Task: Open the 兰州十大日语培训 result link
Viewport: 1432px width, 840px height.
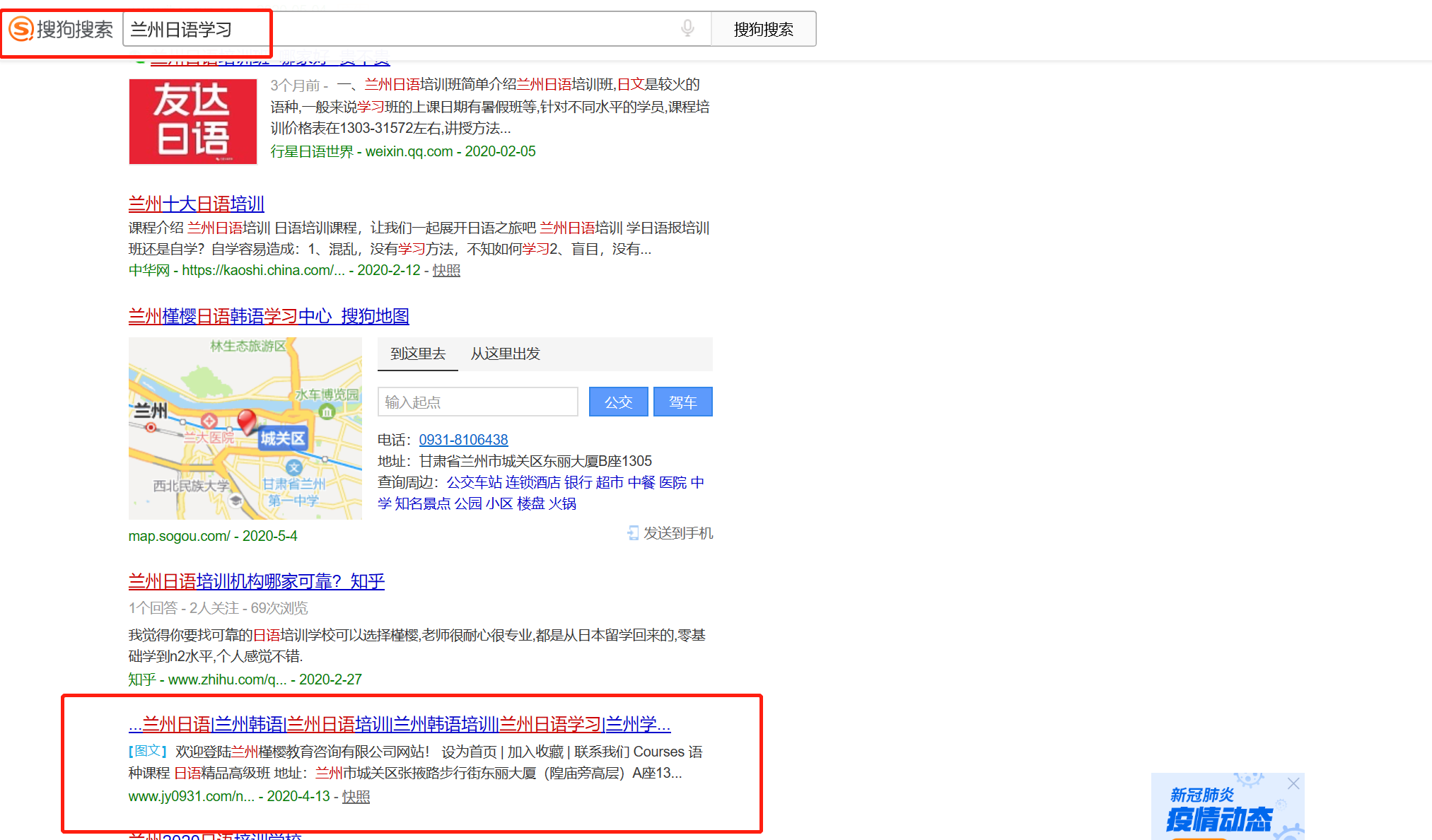Action: coord(197,204)
